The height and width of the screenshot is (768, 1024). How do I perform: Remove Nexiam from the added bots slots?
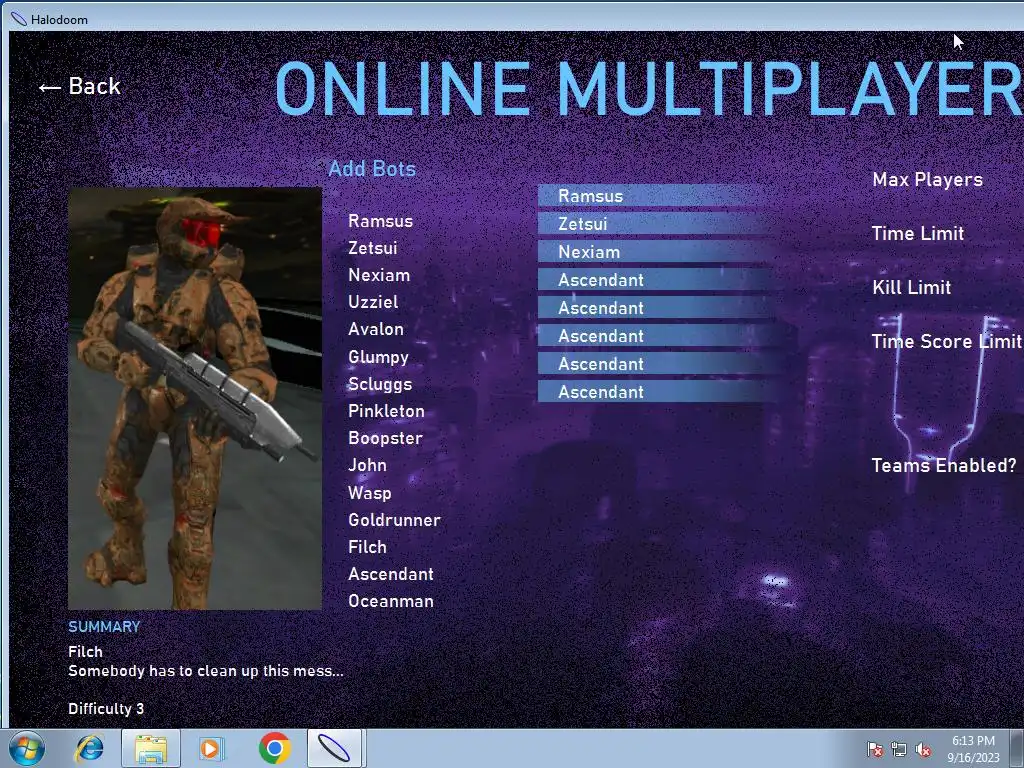pos(656,252)
